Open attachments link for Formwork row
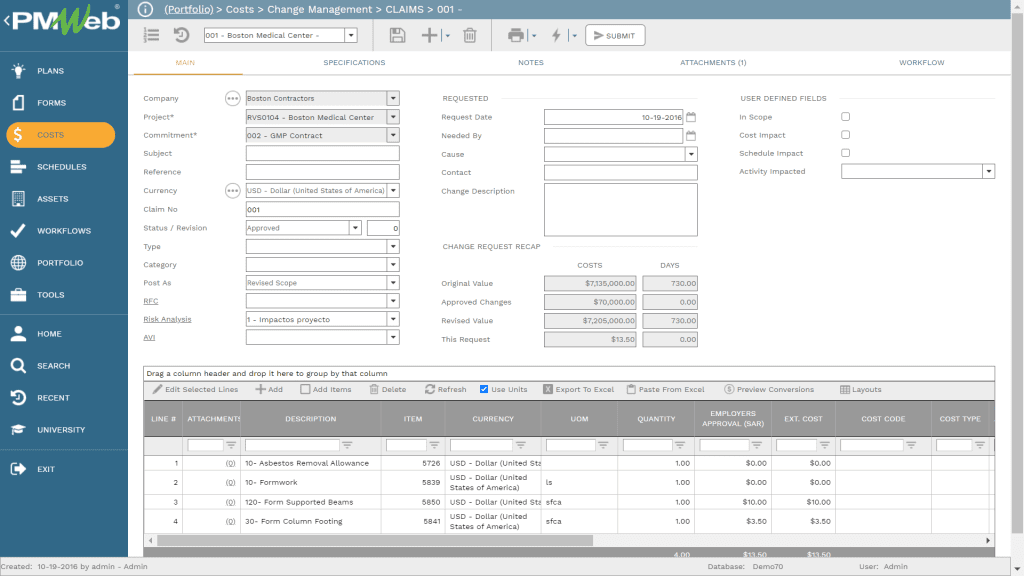Image resolution: width=1024 pixels, height=576 pixels. point(231,483)
